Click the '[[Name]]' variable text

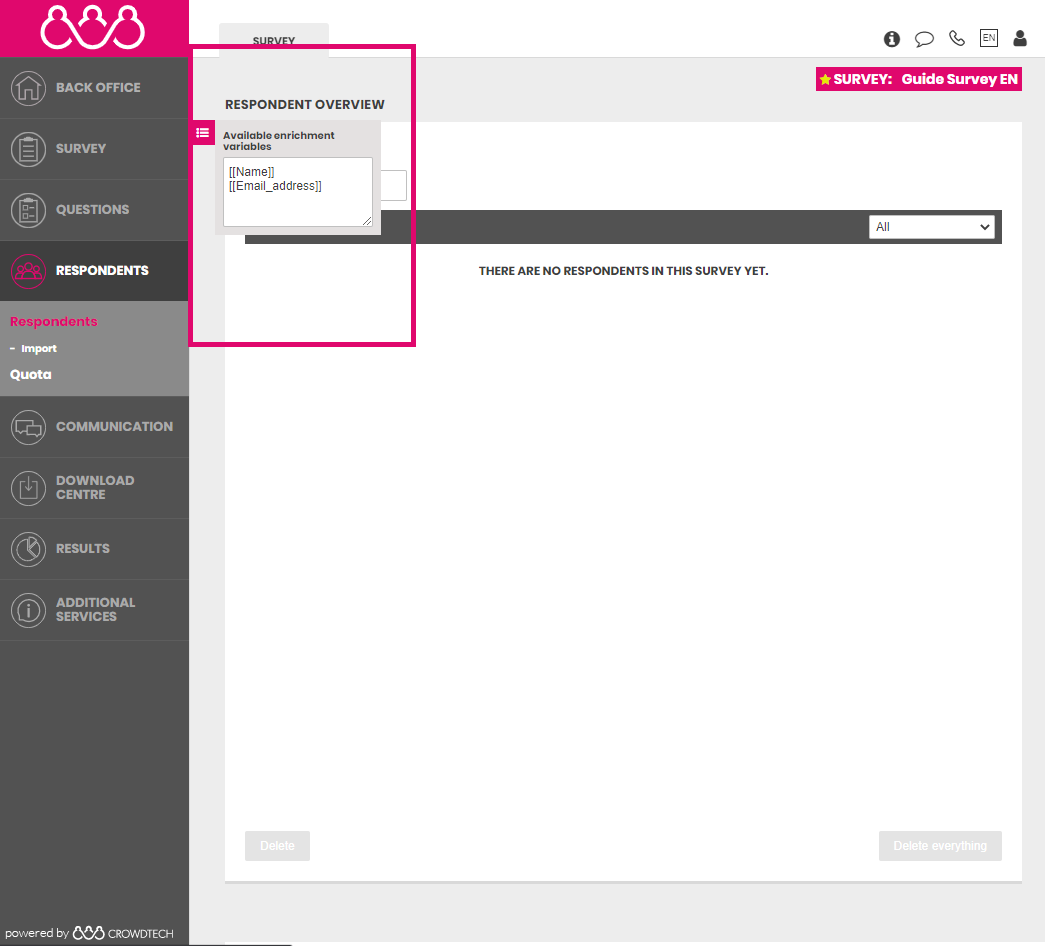[251, 172]
